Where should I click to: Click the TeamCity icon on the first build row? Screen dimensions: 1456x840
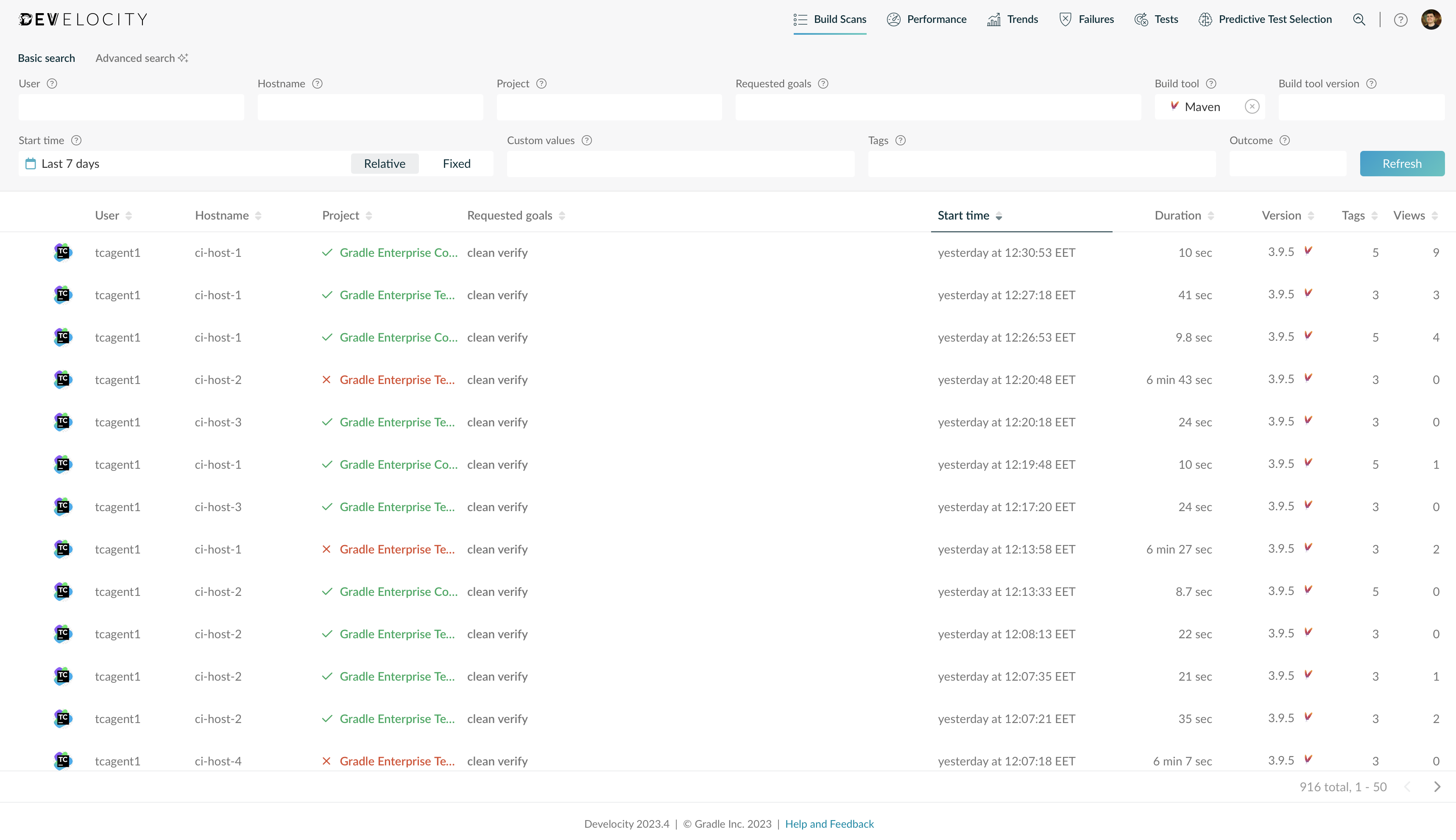[x=64, y=252]
